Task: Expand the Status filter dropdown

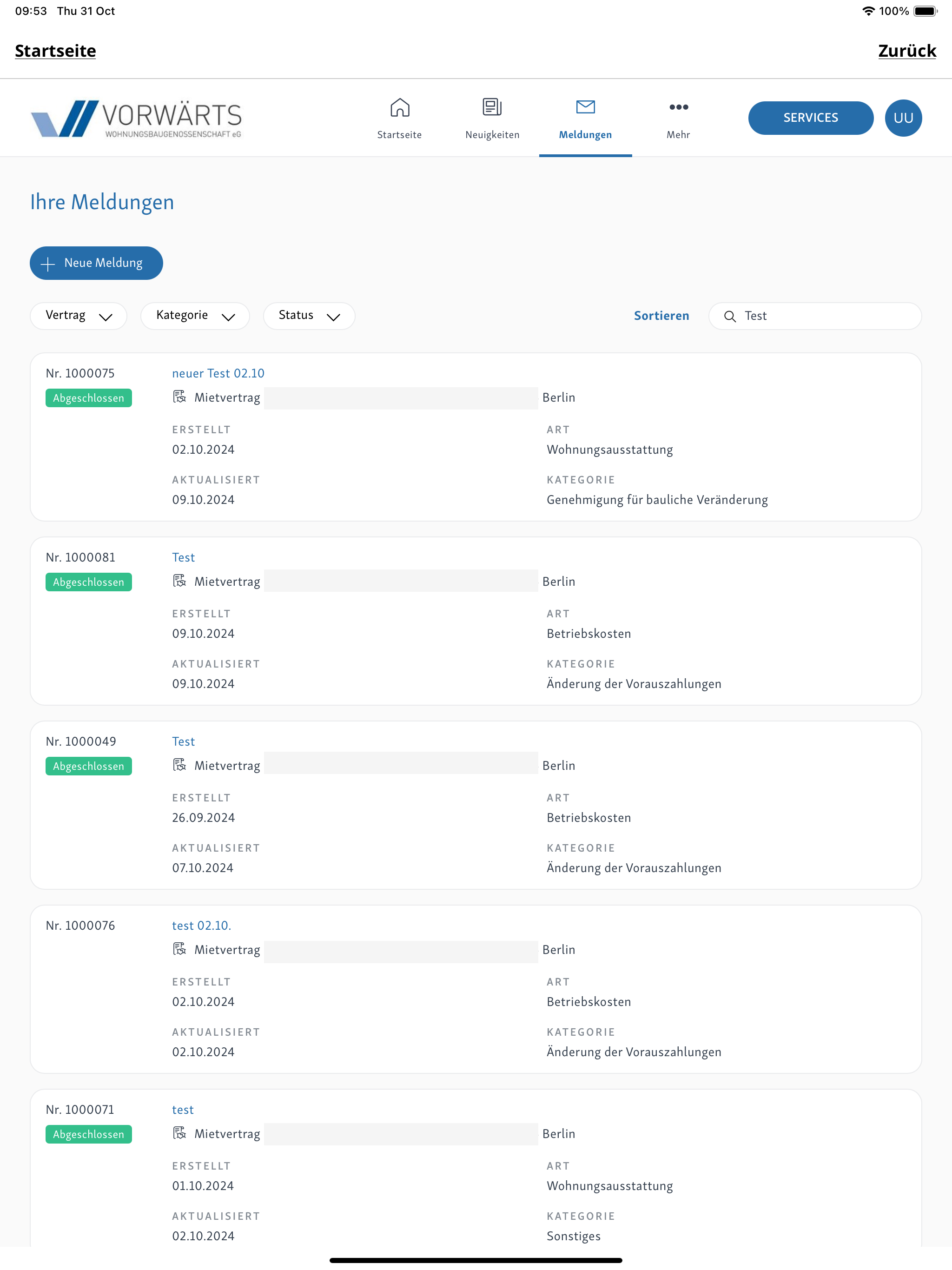Action: pyautogui.click(x=309, y=316)
